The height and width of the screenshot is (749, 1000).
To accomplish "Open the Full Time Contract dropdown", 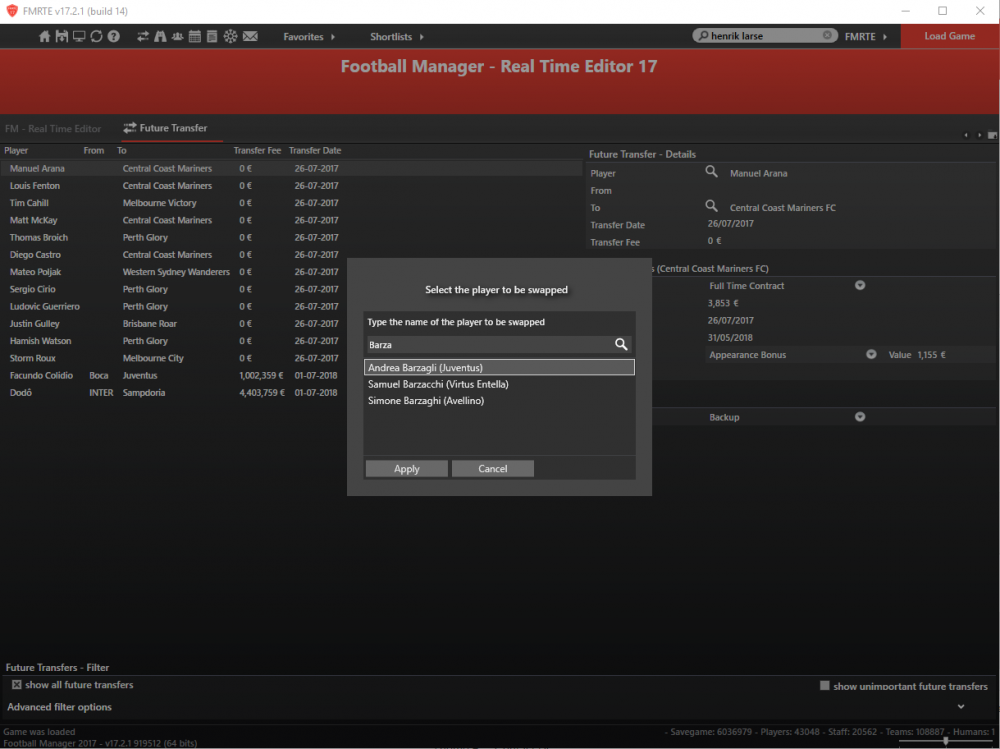I will click(x=860, y=285).
